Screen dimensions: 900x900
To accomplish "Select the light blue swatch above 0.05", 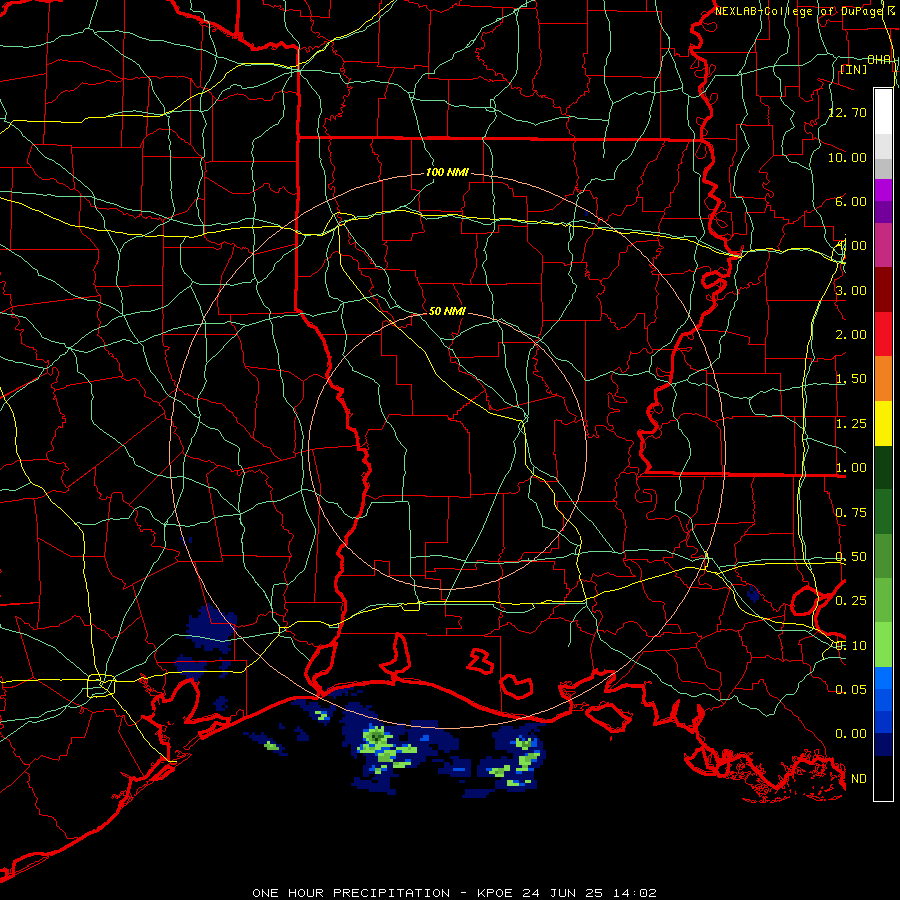I will [x=883, y=678].
